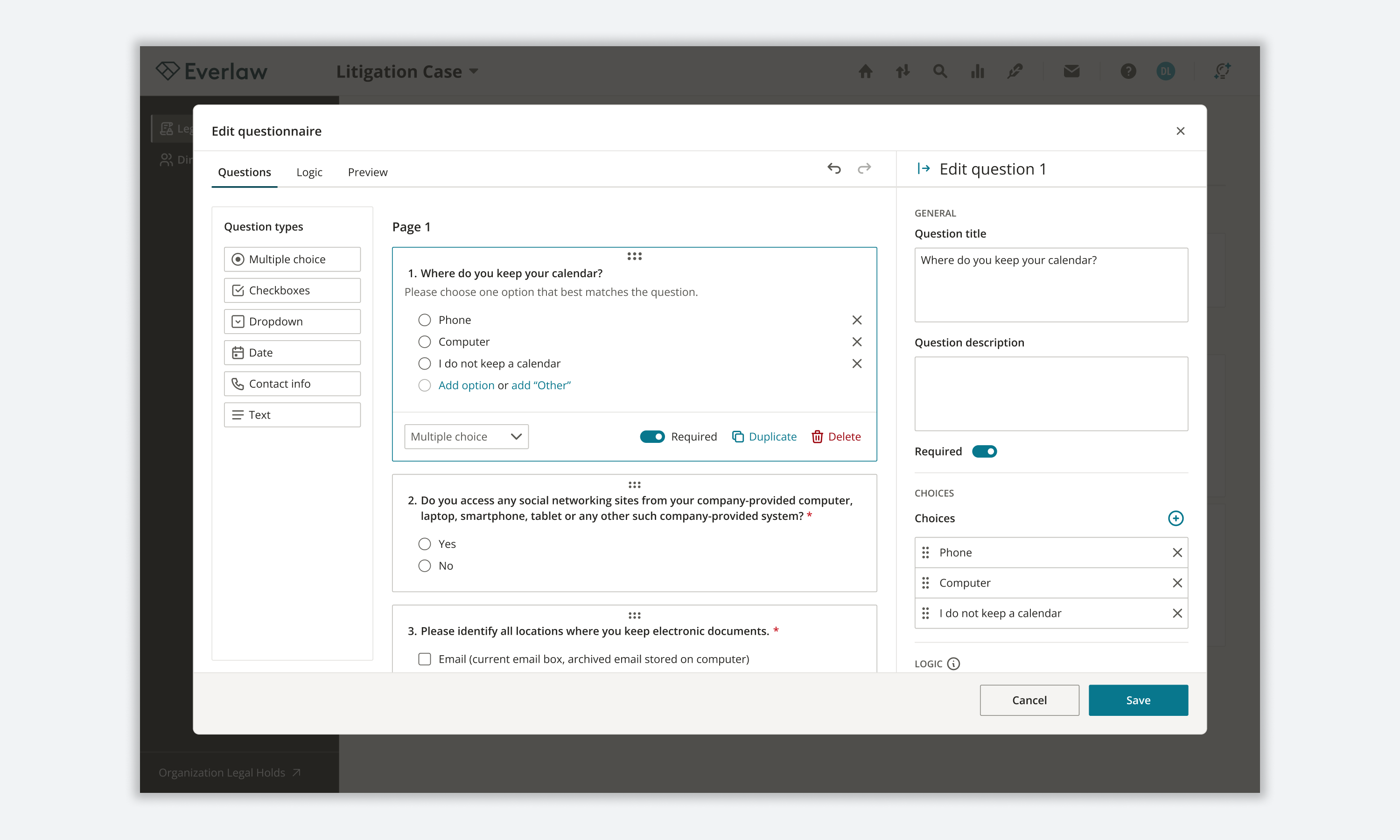Viewport: 1400px width, 840px height.
Task: Select the Yes radio button
Action: pyautogui.click(x=424, y=544)
